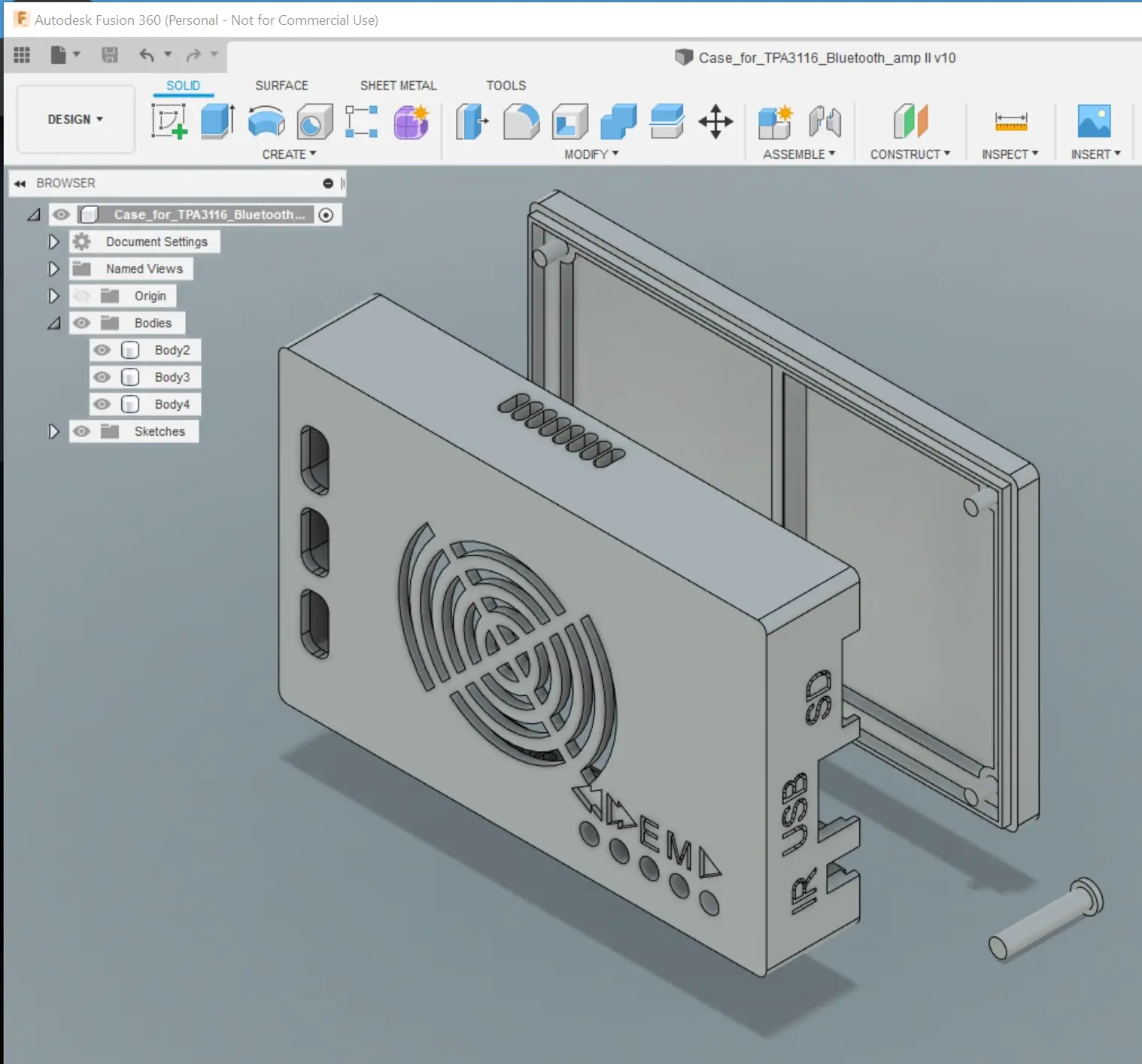Click the Save disk icon
1142x1064 pixels.
pos(110,55)
